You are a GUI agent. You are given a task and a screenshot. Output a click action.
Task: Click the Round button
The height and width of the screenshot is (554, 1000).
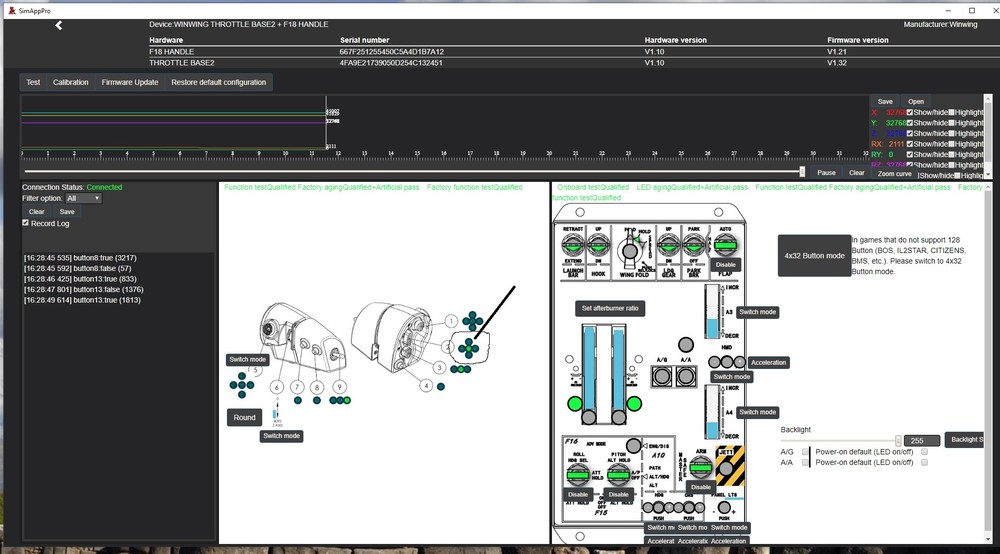pyautogui.click(x=244, y=418)
